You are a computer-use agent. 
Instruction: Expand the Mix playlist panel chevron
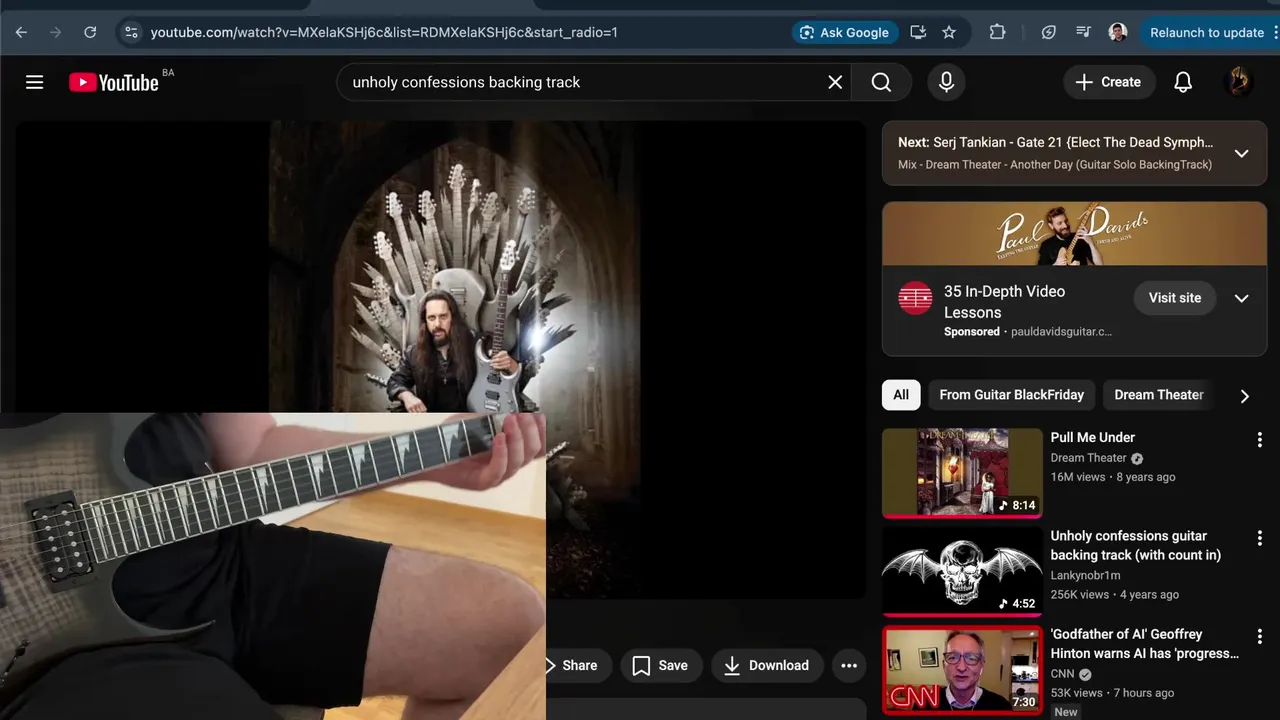click(x=1241, y=153)
